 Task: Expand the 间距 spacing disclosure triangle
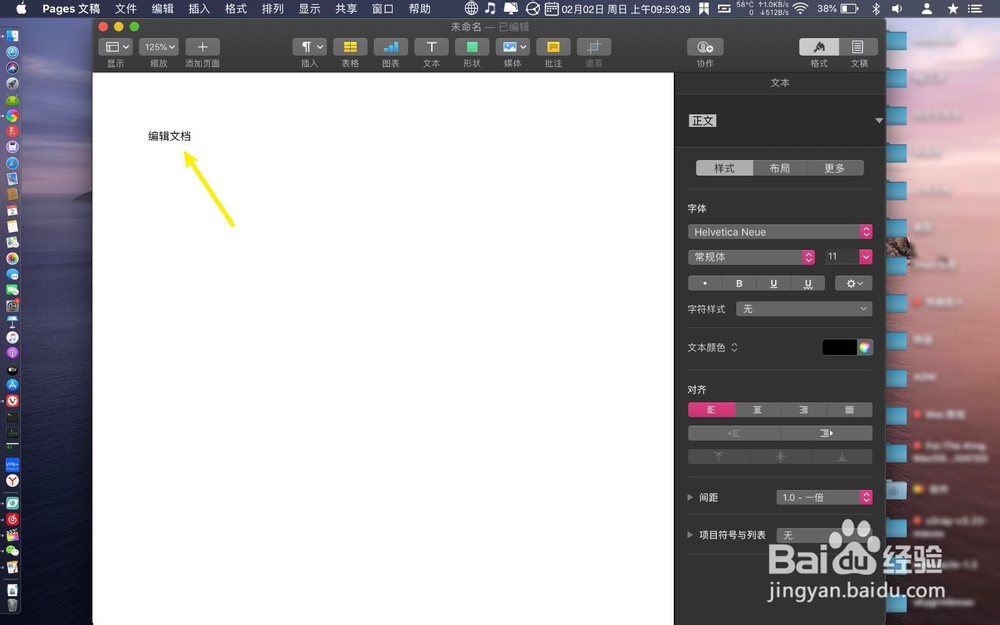[x=690, y=497]
